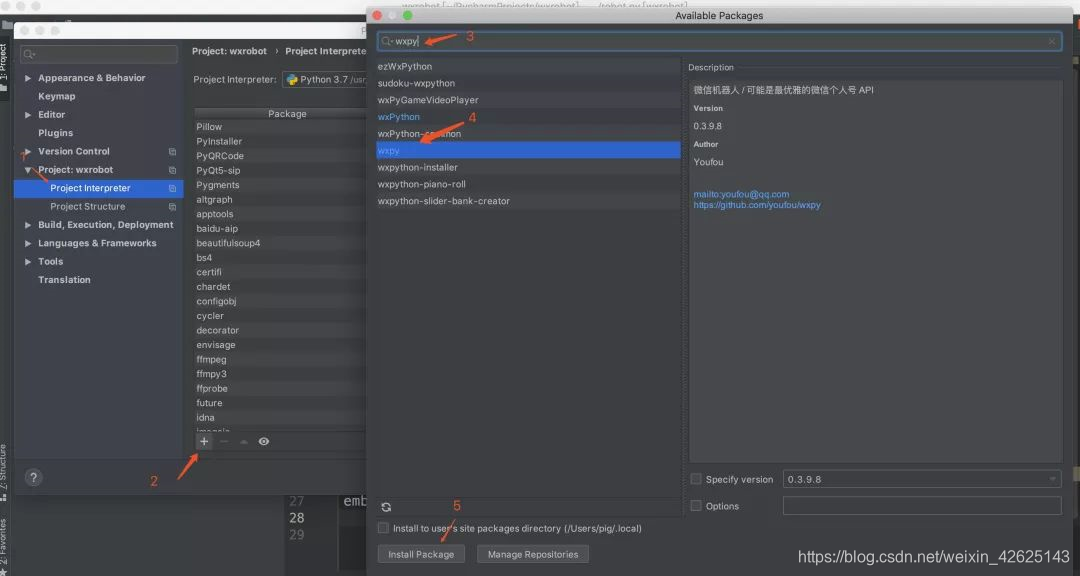Select baidu-aip in installed packages

pyautogui.click(x=280, y=229)
